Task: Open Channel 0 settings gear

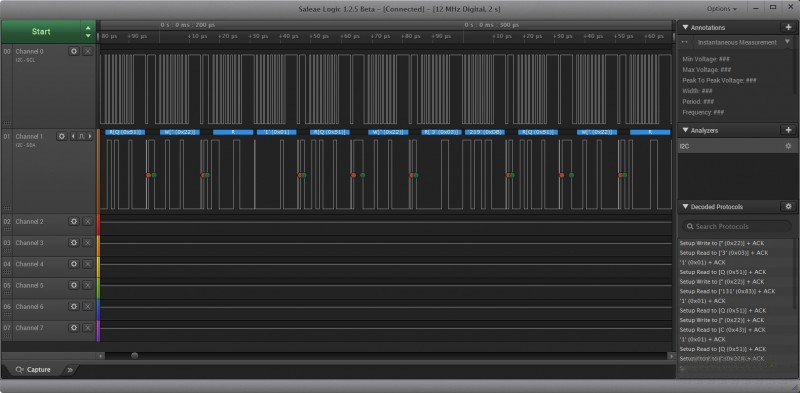Action: pos(74,51)
